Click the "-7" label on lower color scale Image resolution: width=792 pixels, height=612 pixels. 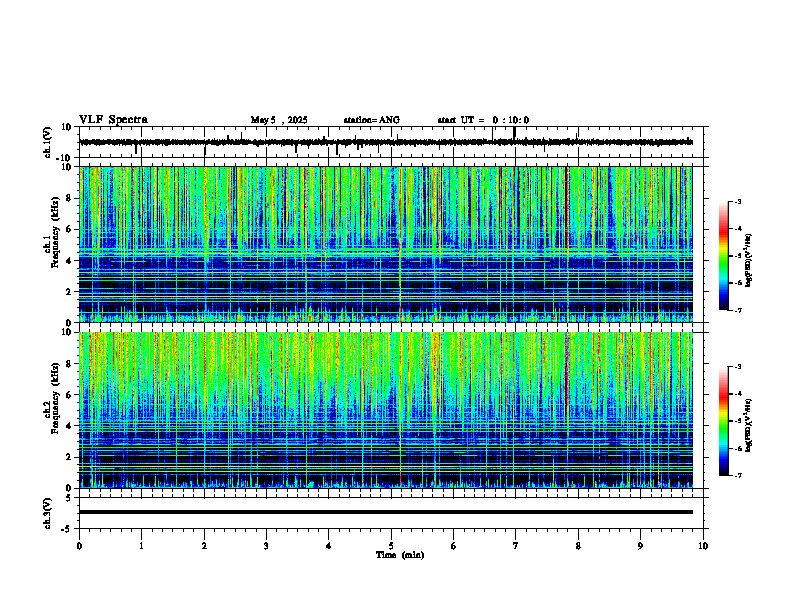[x=737, y=475]
